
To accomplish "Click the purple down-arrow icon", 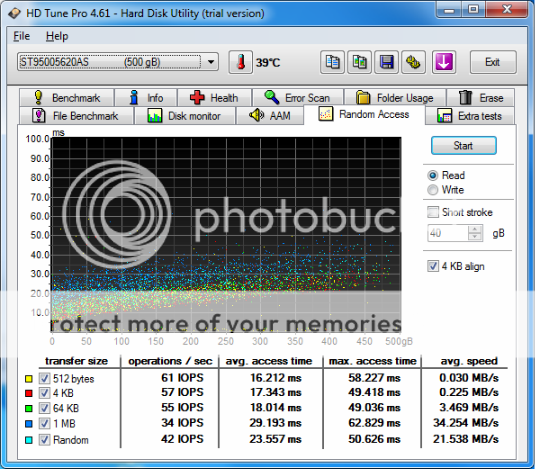I will [x=444, y=62].
